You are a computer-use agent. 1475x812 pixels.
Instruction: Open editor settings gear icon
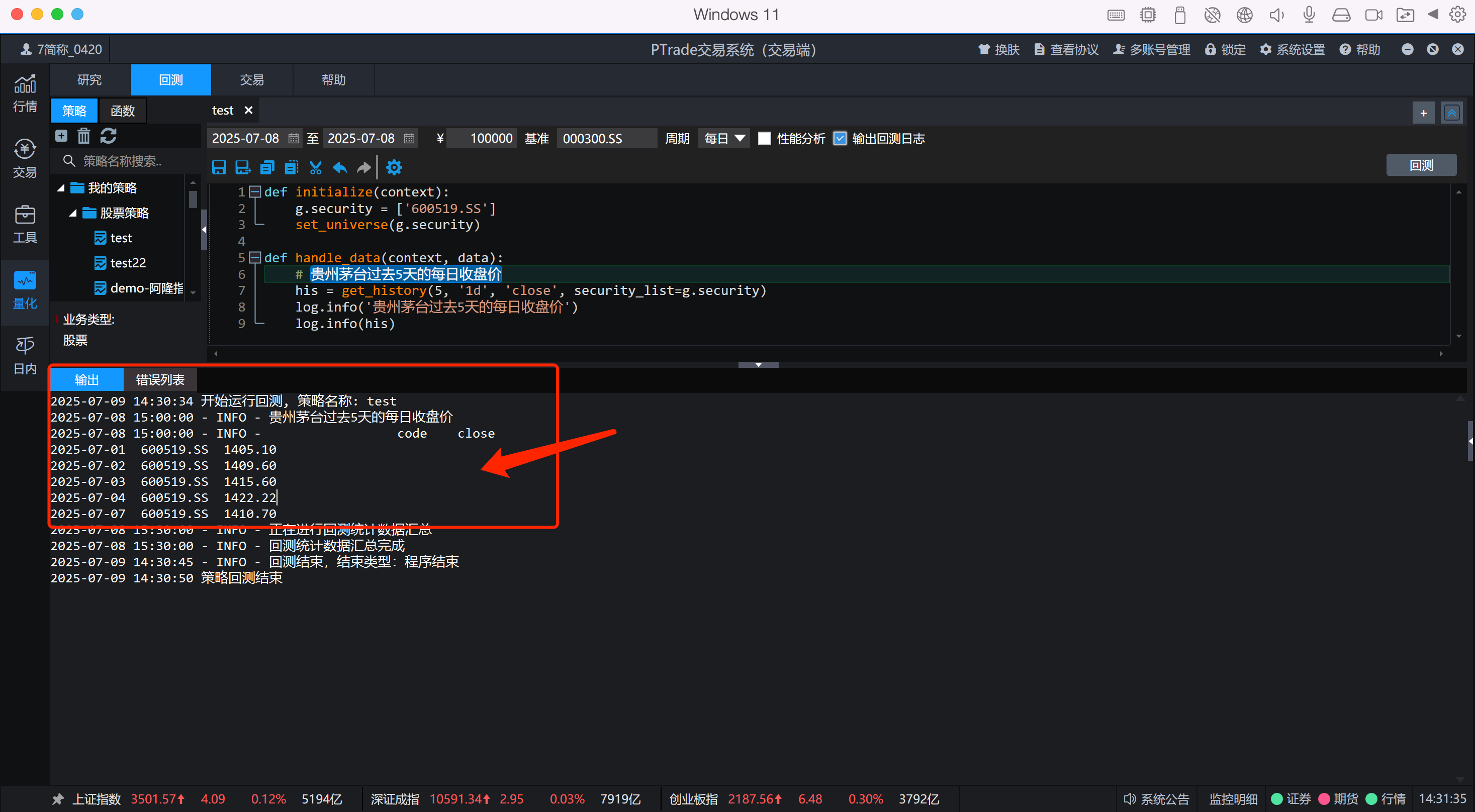(x=394, y=167)
